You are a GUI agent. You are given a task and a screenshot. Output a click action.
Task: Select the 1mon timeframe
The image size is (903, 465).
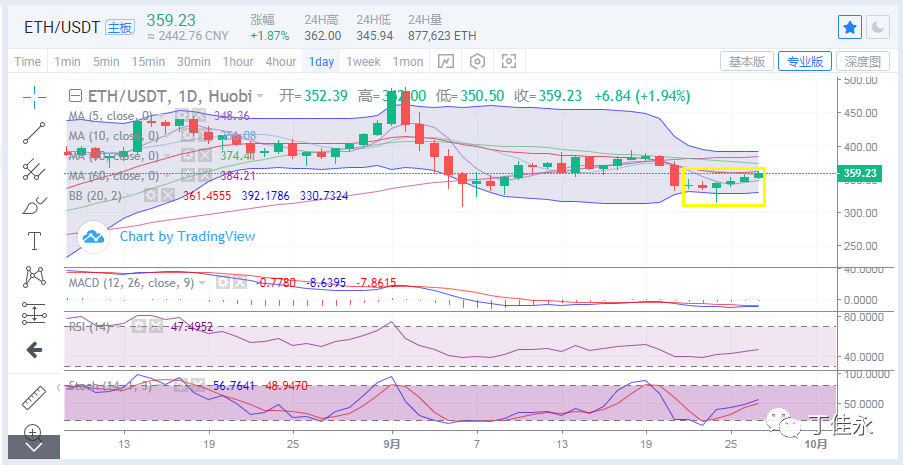click(408, 62)
